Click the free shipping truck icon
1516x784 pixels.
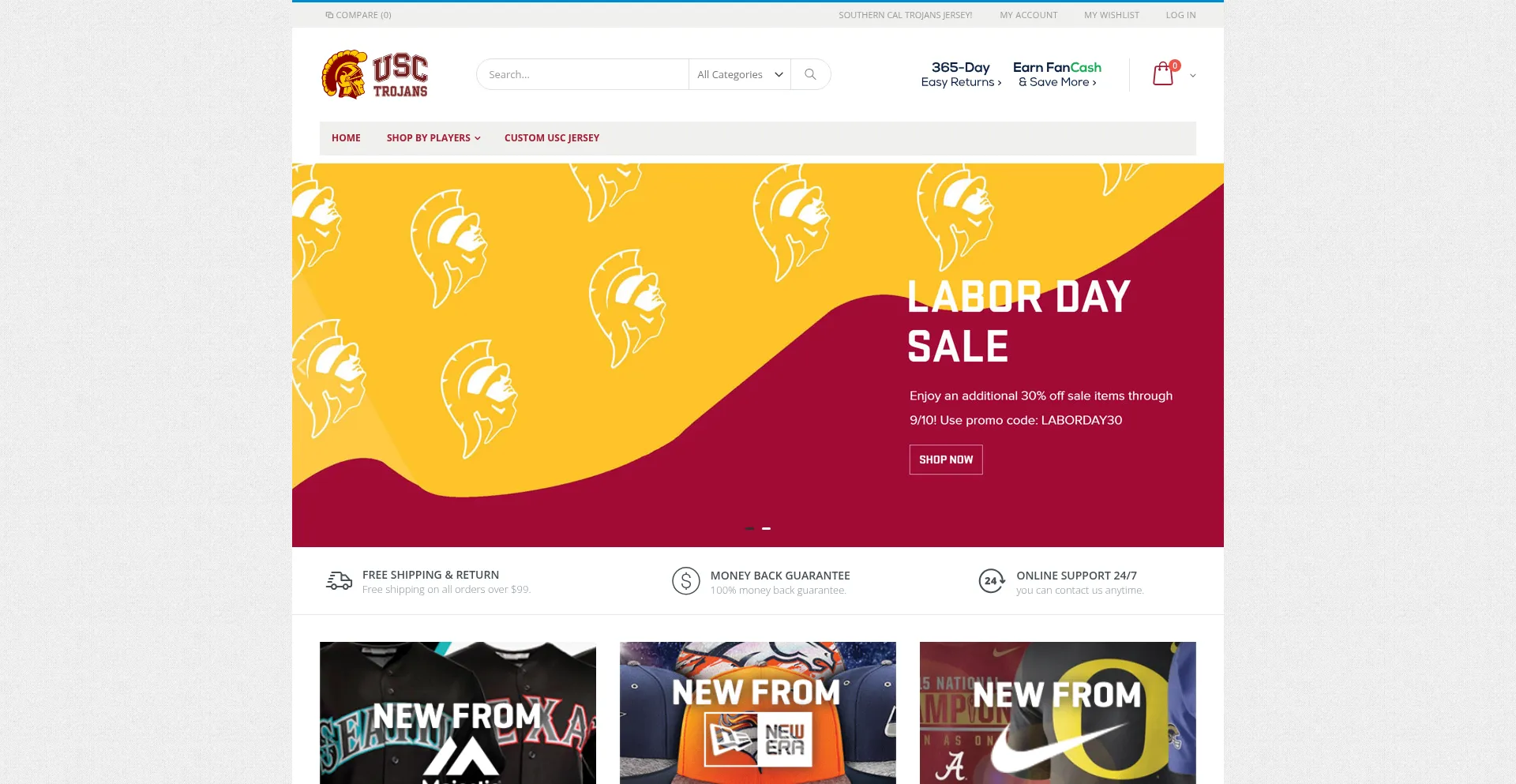[x=339, y=581]
